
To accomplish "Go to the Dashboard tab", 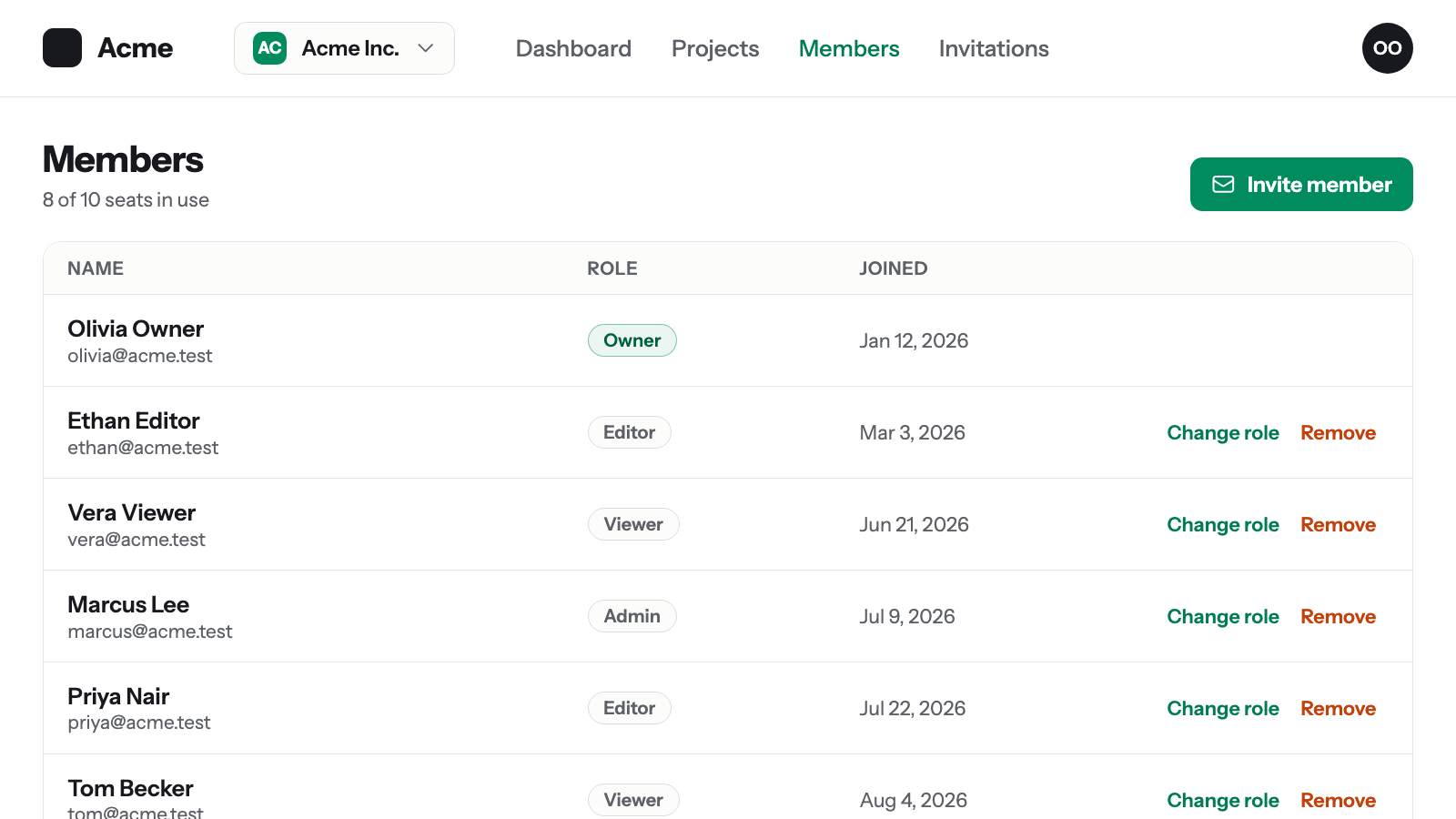I will (573, 48).
